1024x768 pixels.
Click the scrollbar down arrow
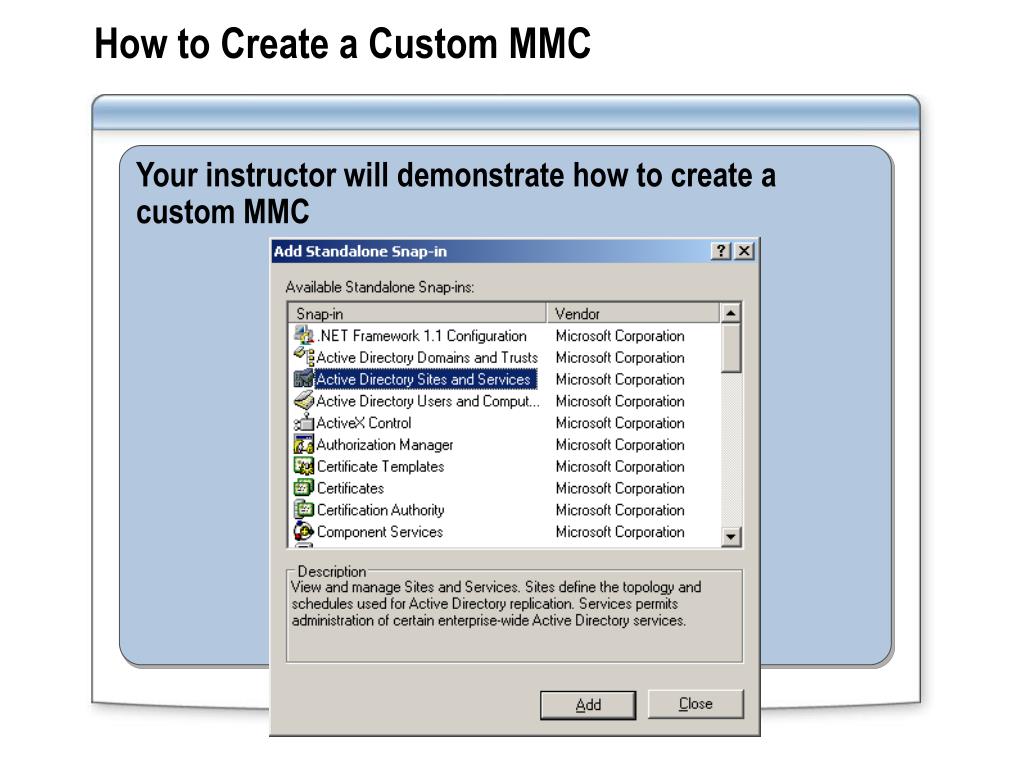click(731, 537)
